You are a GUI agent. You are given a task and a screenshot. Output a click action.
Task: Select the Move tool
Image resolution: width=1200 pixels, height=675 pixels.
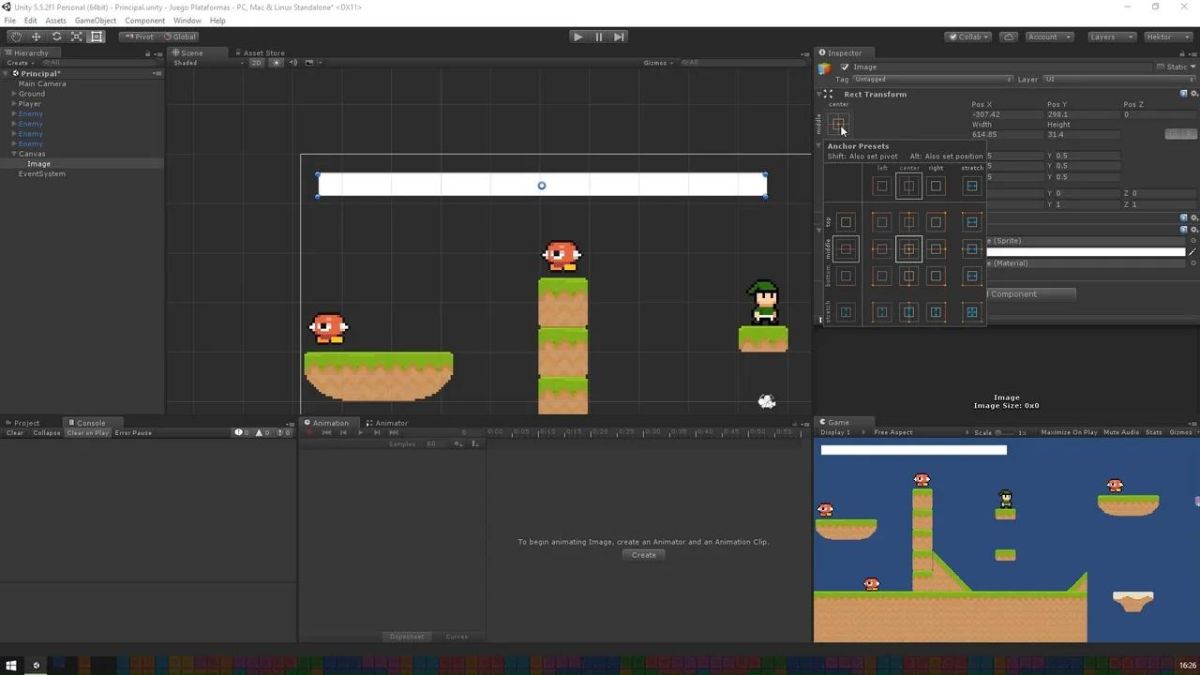36,37
